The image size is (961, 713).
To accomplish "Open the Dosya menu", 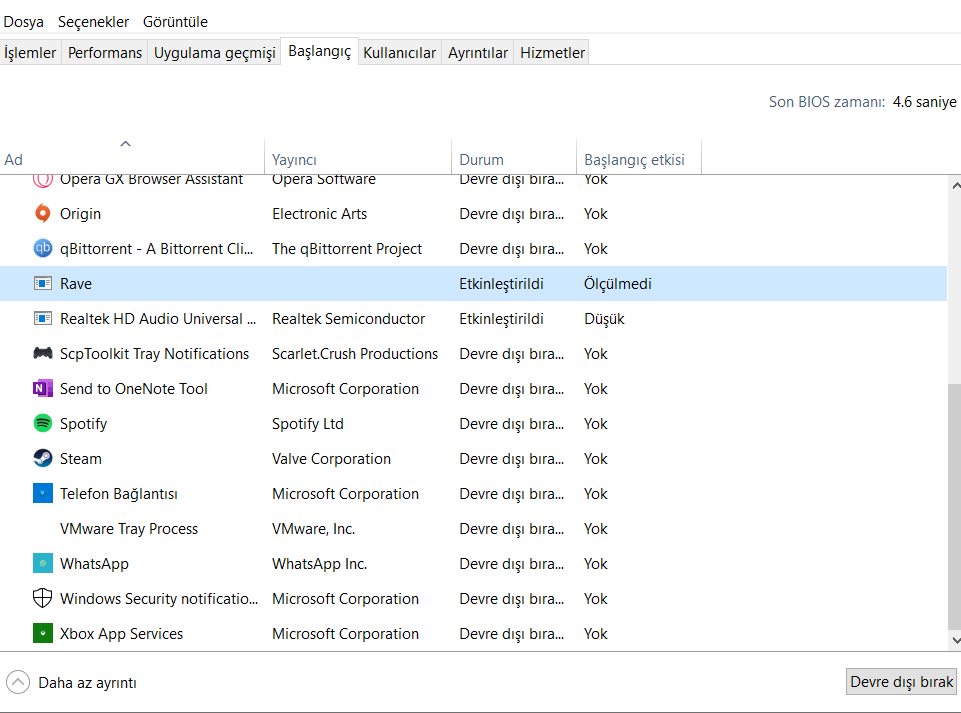I will click(24, 21).
